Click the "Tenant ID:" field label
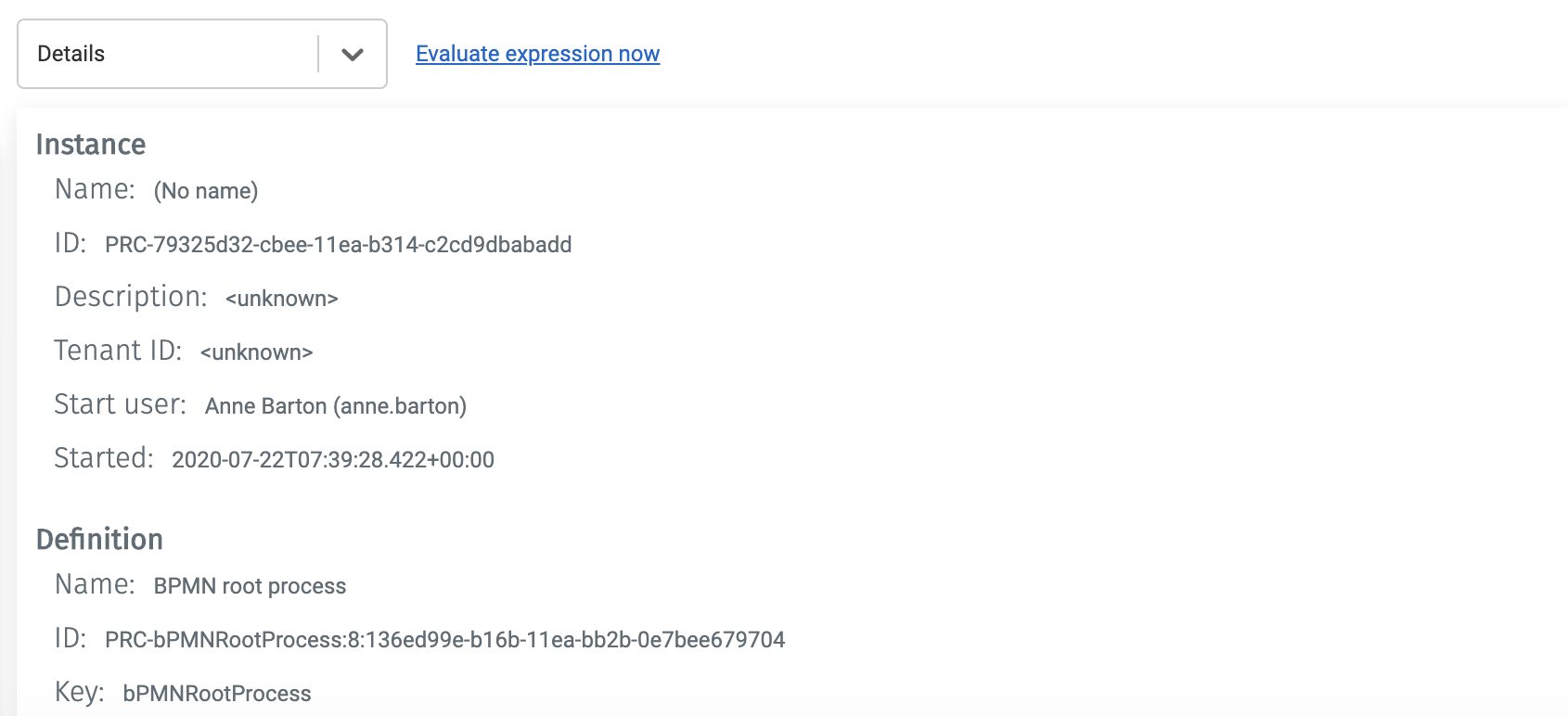The width and height of the screenshot is (1568, 716). [118, 351]
